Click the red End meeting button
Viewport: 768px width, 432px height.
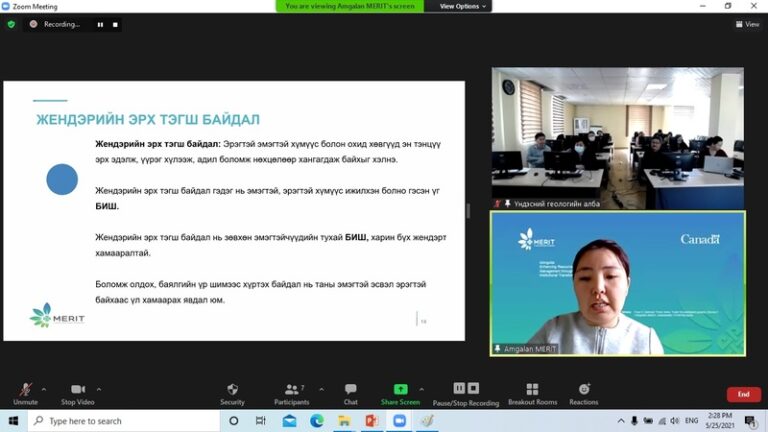coord(743,395)
